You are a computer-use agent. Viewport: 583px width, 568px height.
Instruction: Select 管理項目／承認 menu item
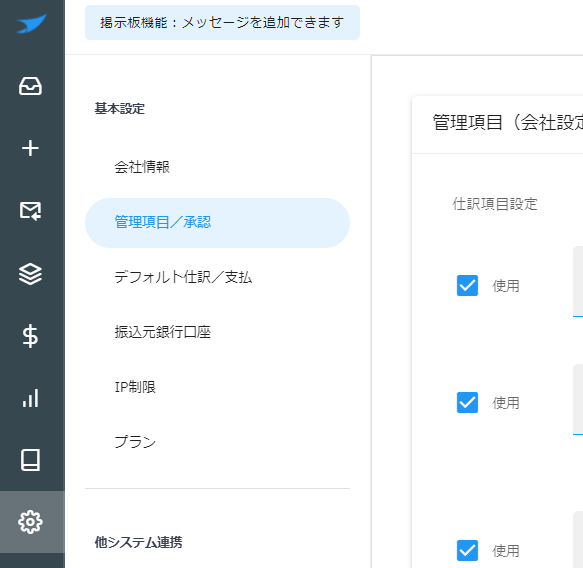tap(217, 223)
